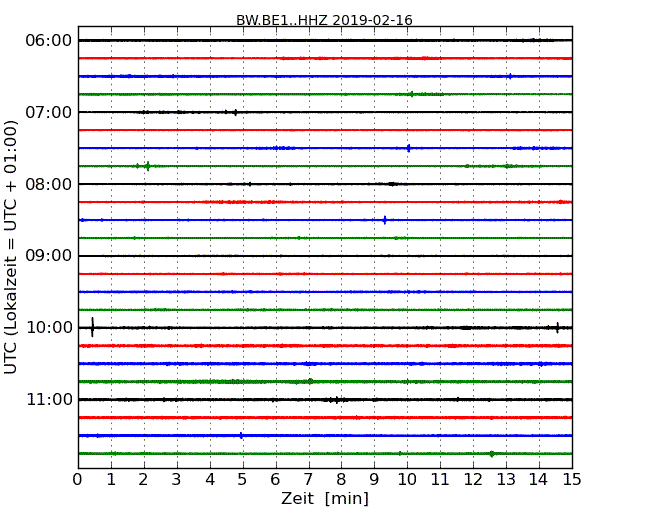Click the x-axis tick label 13
The height and width of the screenshot is (520, 650).
click(x=506, y=479)
